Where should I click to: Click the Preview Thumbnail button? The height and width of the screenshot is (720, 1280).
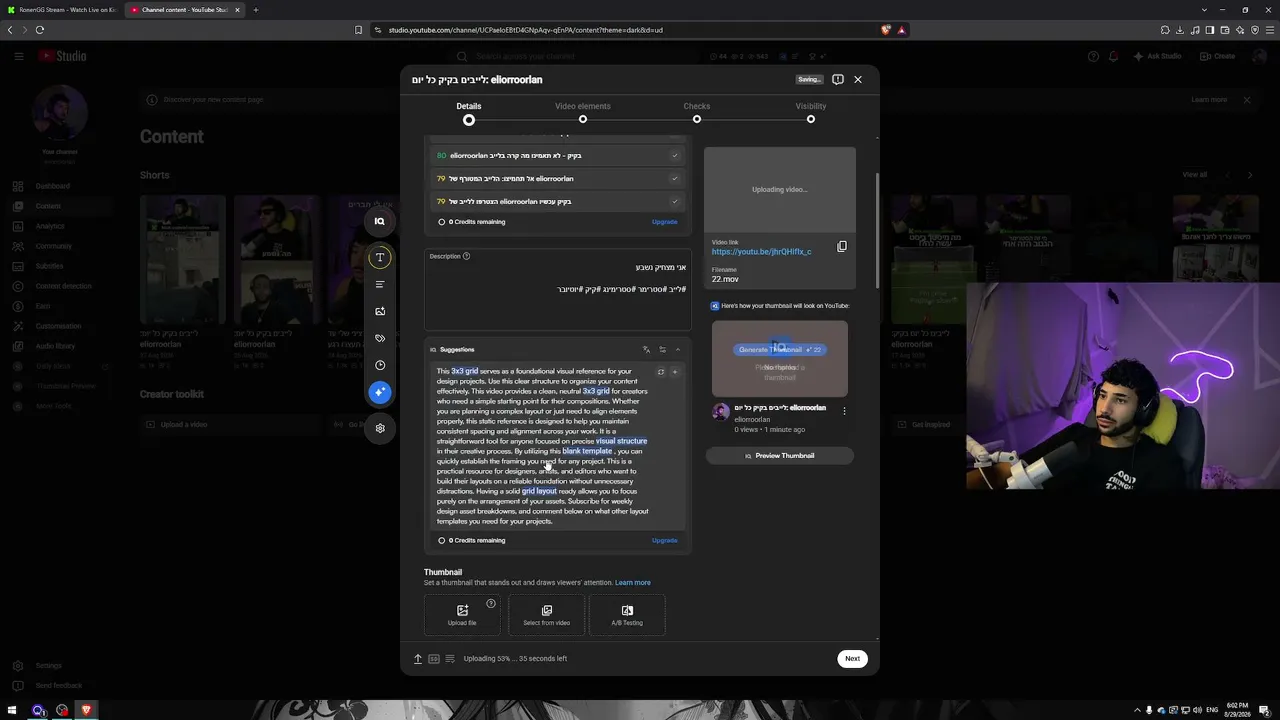pos(780,456)
